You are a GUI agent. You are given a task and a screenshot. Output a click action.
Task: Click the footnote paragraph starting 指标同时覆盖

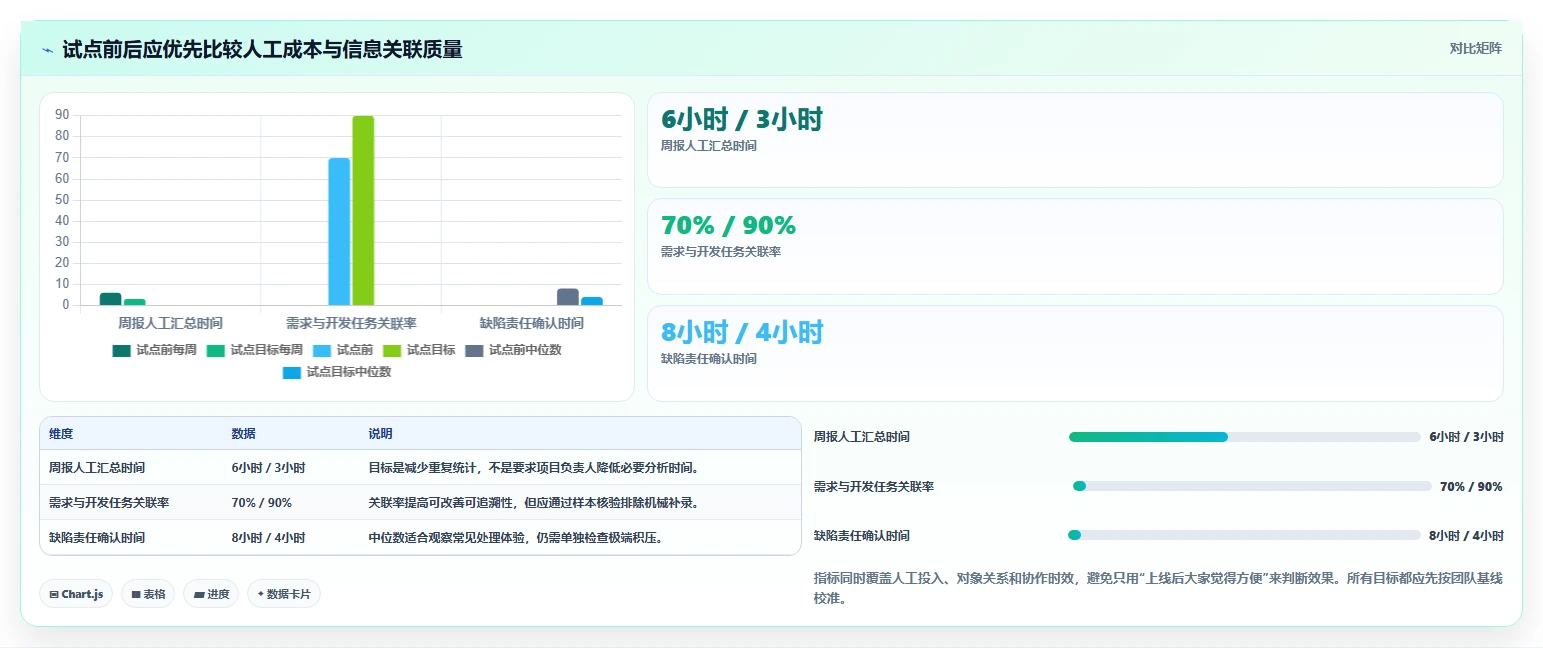pos(1158,588)
